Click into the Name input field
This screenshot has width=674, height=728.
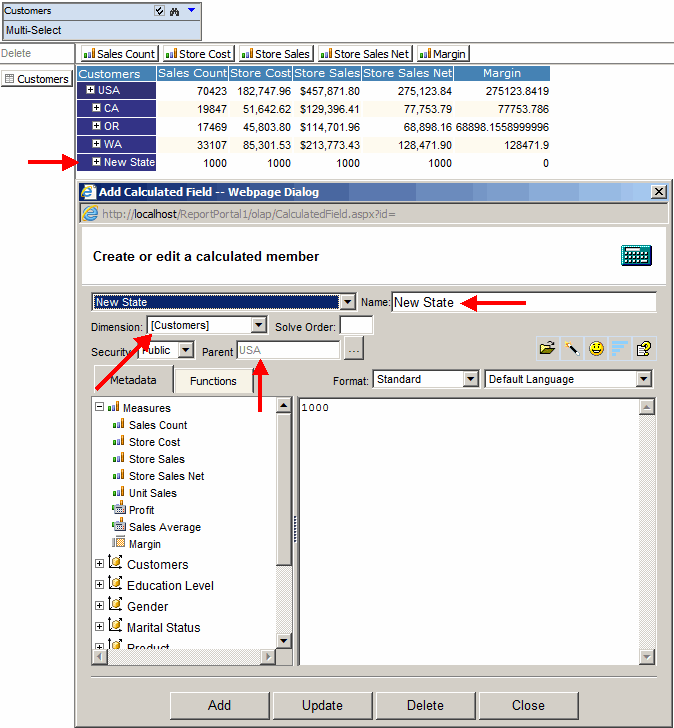524,302
